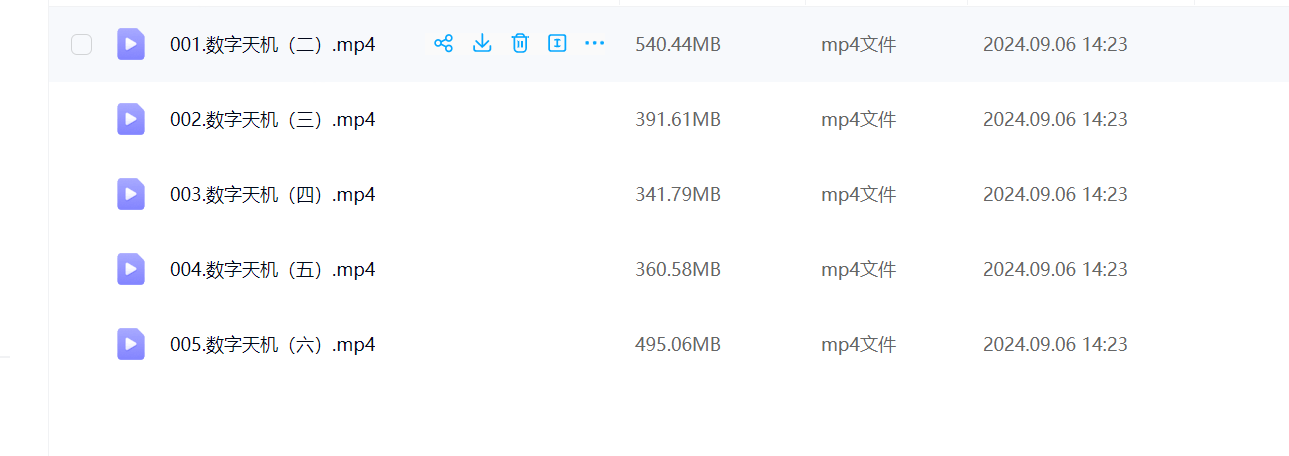Click the rename icon for 001.数字天机（二）.mp4

[557, 43]
